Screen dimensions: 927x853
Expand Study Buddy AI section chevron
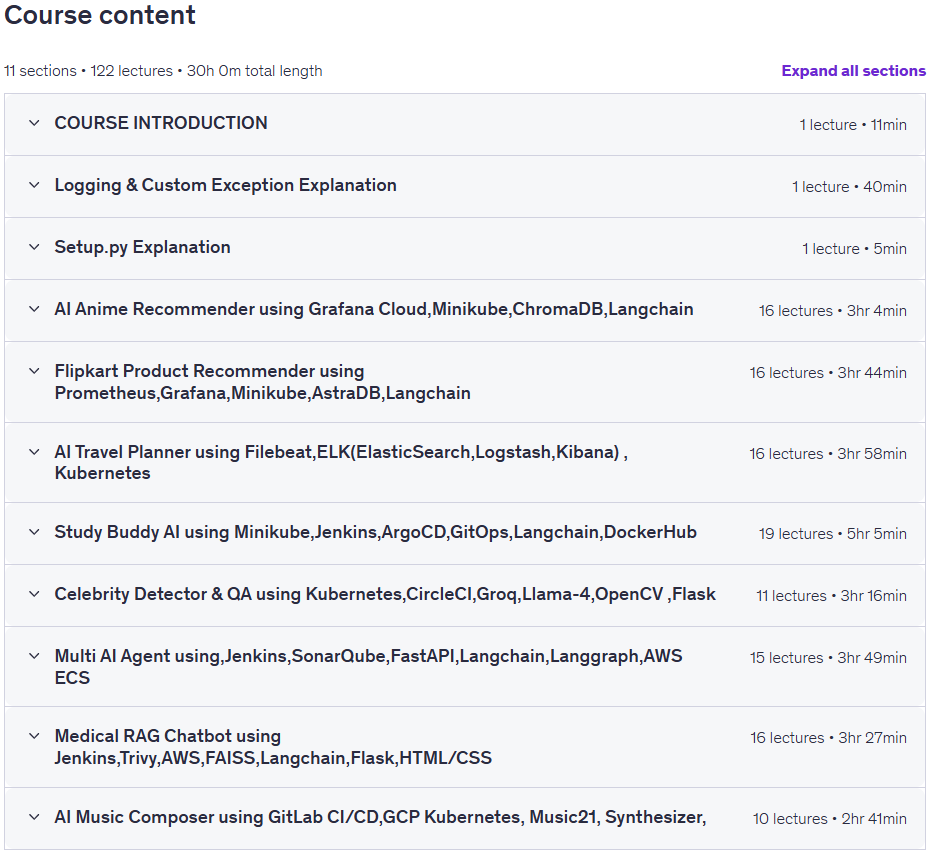pyautogui.click(x=34, y=532)
